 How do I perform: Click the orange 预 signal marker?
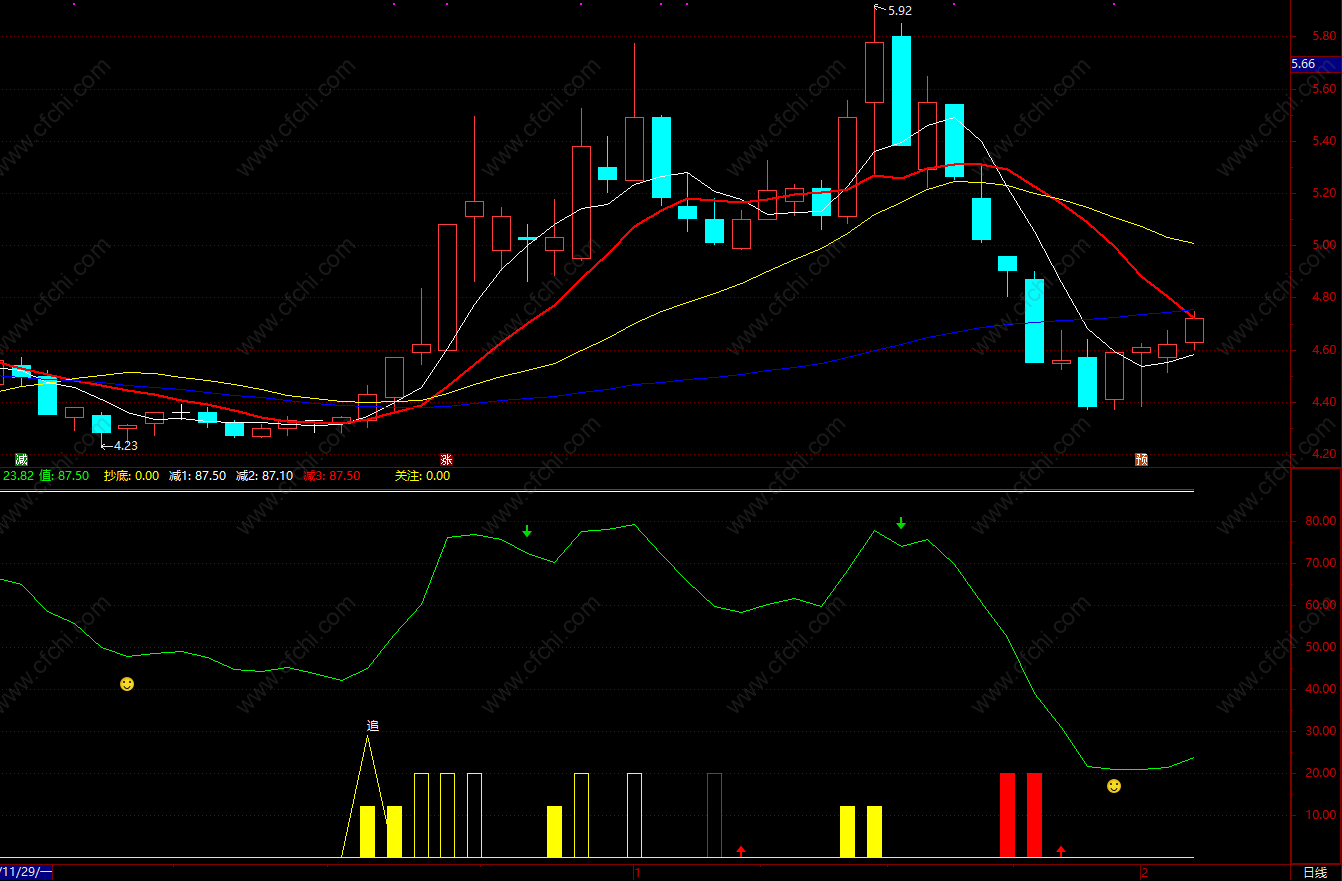pos(1141,460)
